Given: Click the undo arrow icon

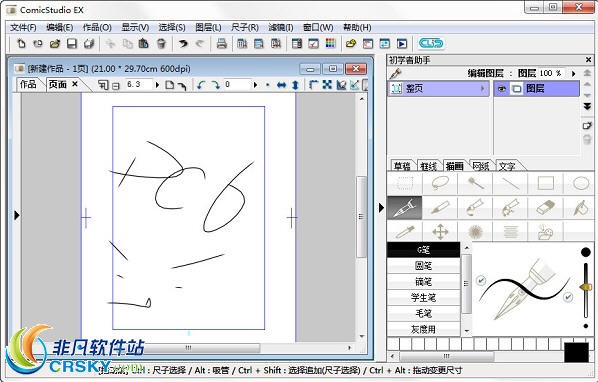Looking at the screenshot, I should click(x=183, y=43).
